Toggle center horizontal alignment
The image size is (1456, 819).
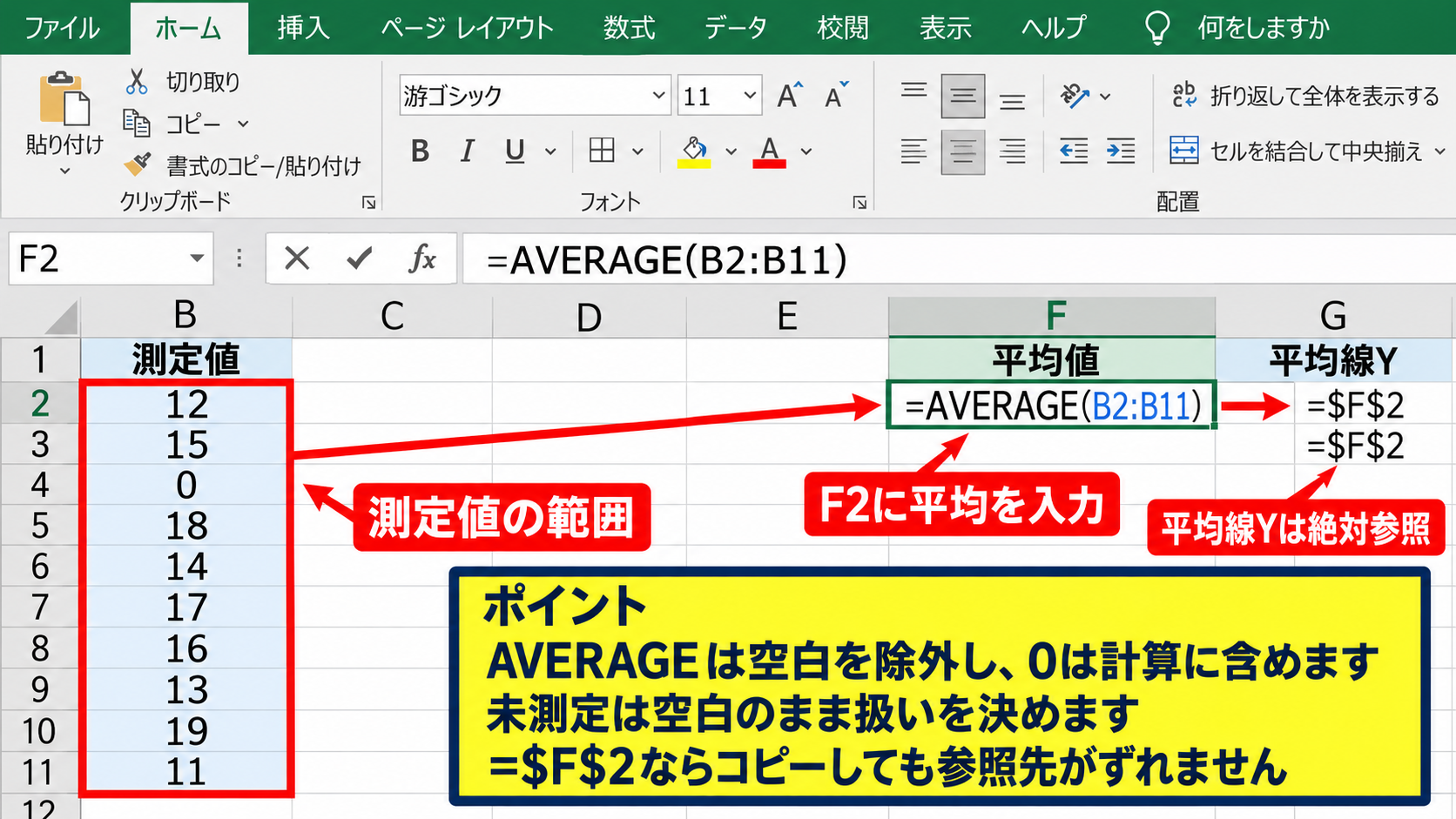[963, 151]
